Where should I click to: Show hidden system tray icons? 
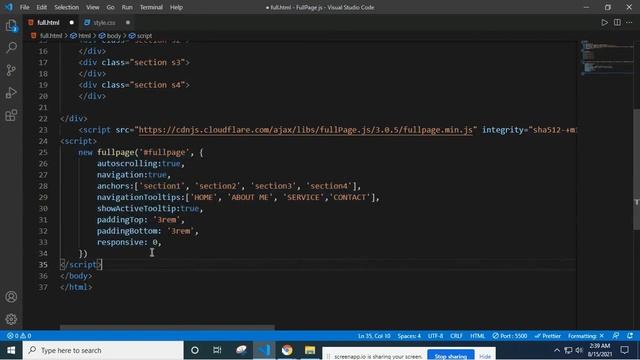557,350
